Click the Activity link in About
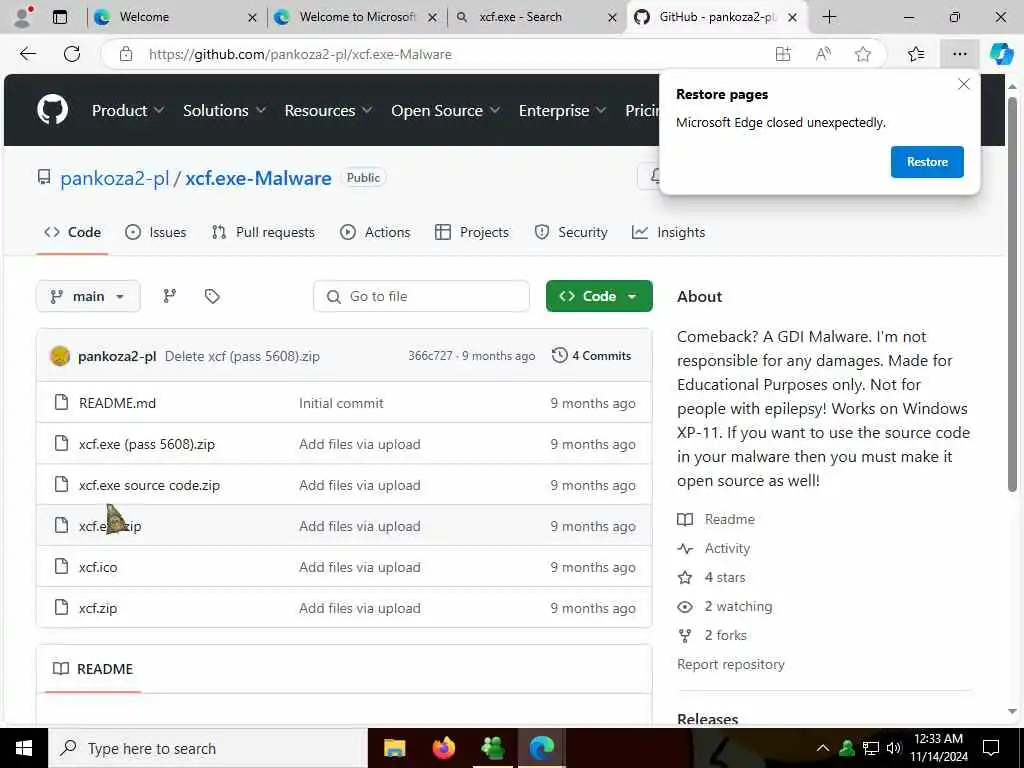 727,549
